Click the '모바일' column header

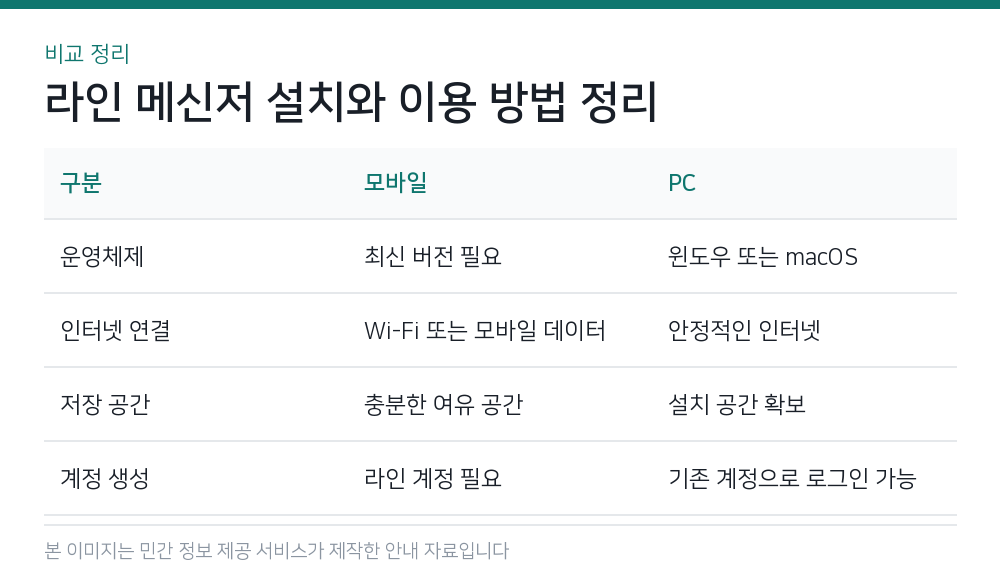(395, 183)
